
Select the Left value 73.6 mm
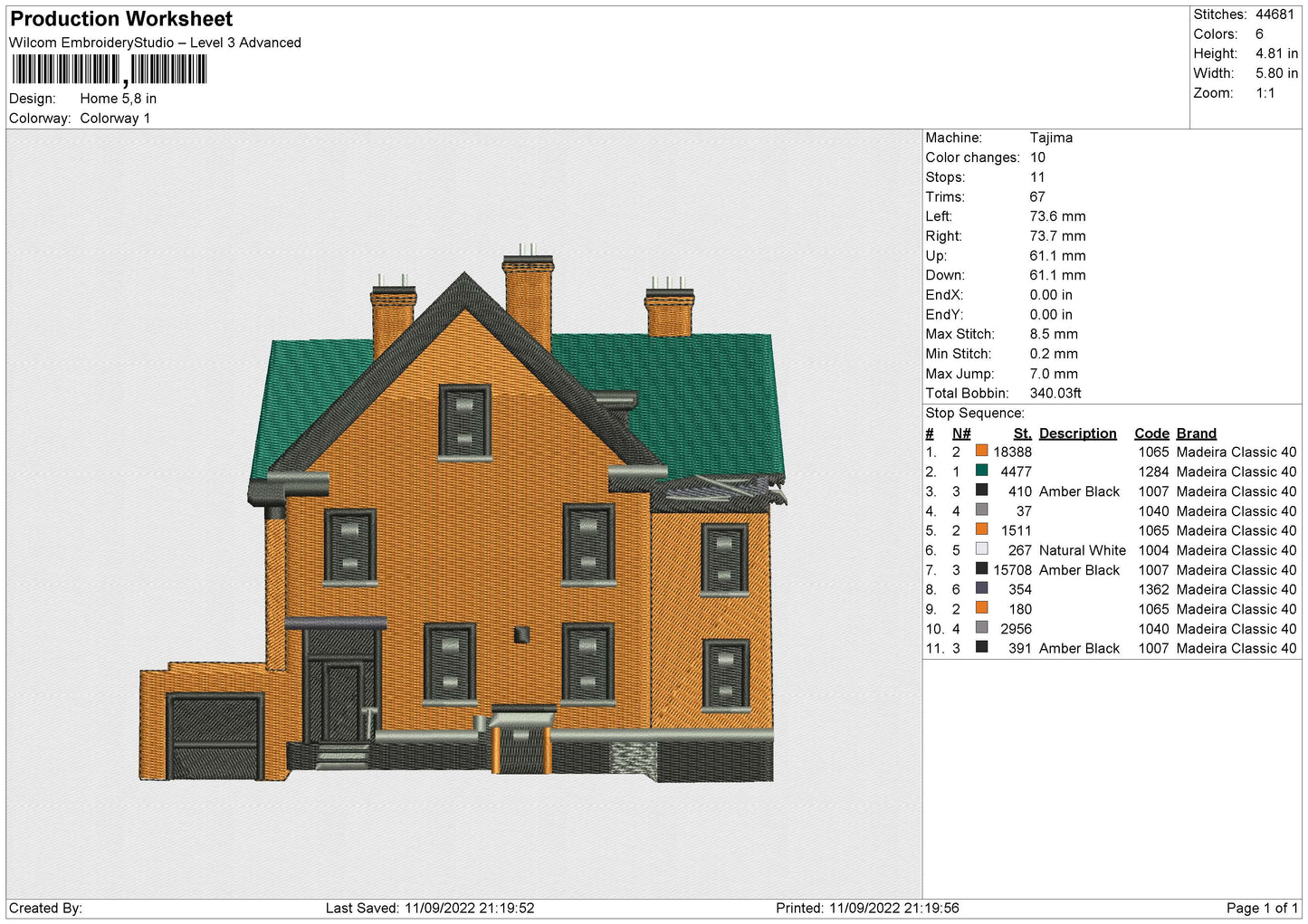[x=1057, y=216]
